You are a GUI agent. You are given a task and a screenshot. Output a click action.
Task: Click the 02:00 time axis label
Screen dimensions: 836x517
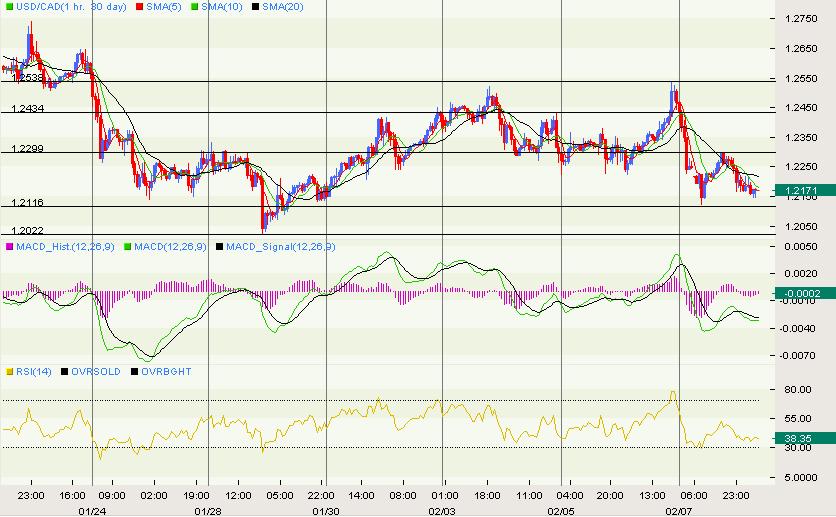pos(154,496)
